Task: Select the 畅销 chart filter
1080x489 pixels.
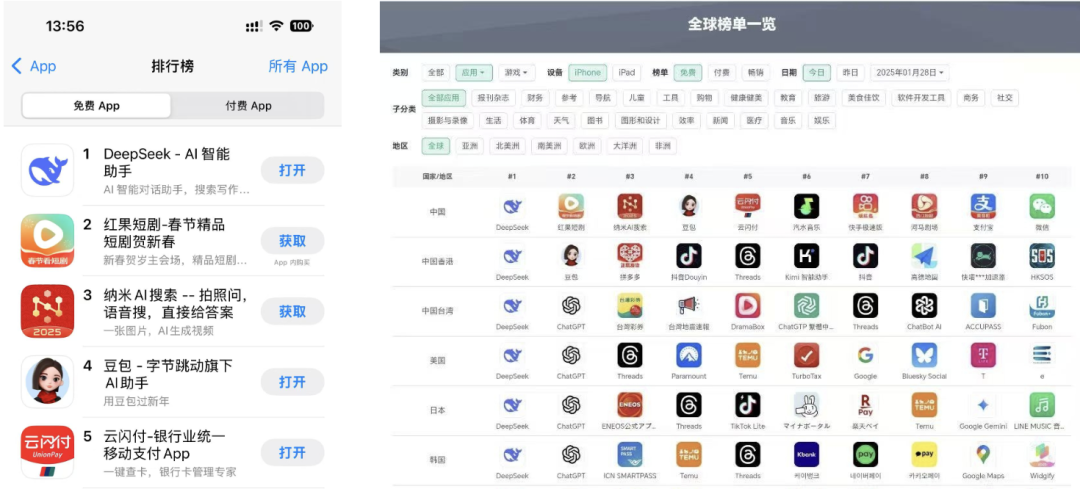Action: click(756, 72)
